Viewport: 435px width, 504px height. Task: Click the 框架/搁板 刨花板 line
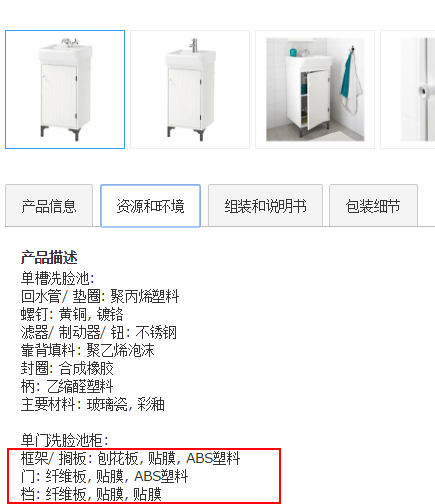(x=130, y=459)
